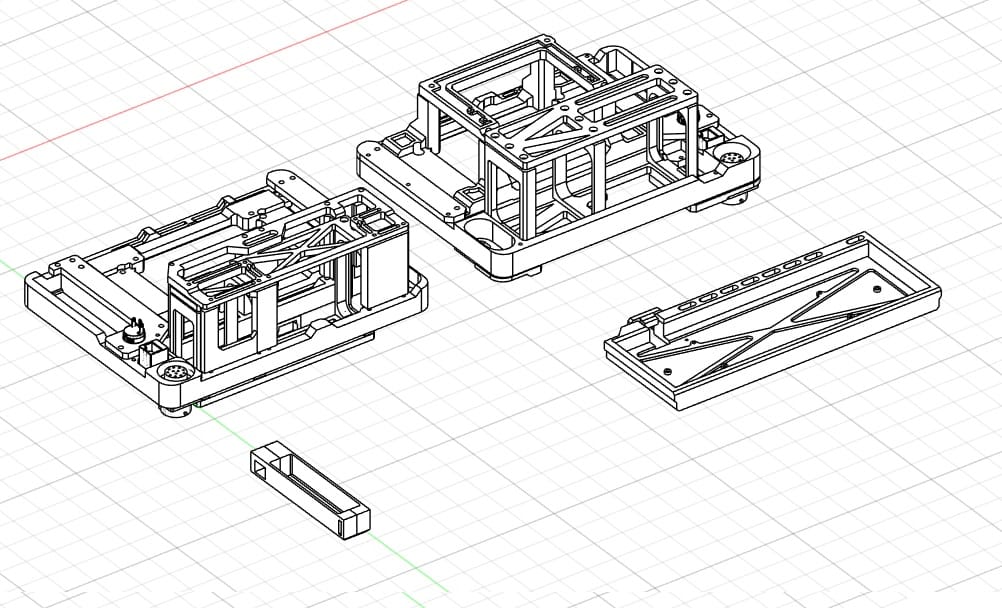Viewport: 1002px width, 608px height.
Task: Click a corner foot under the left assembly
Action: (x=175, y=410)
